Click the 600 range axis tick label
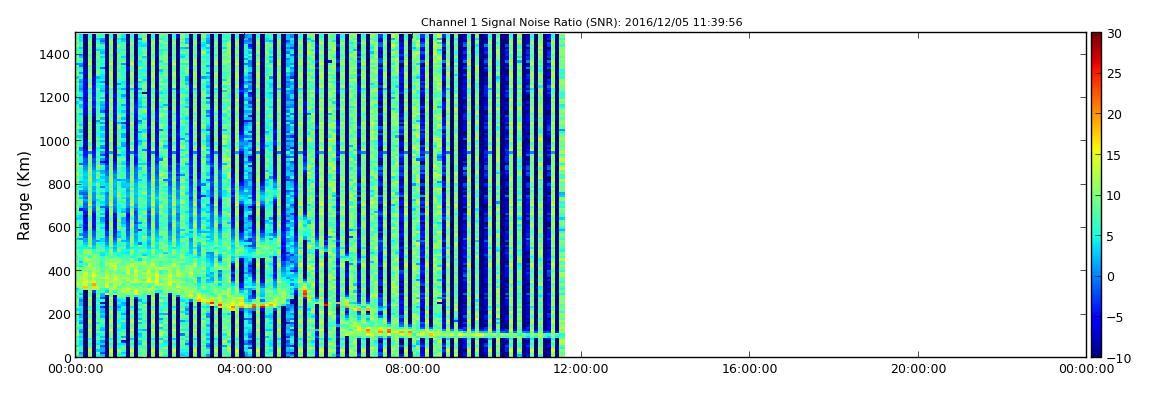 [60, 228]
